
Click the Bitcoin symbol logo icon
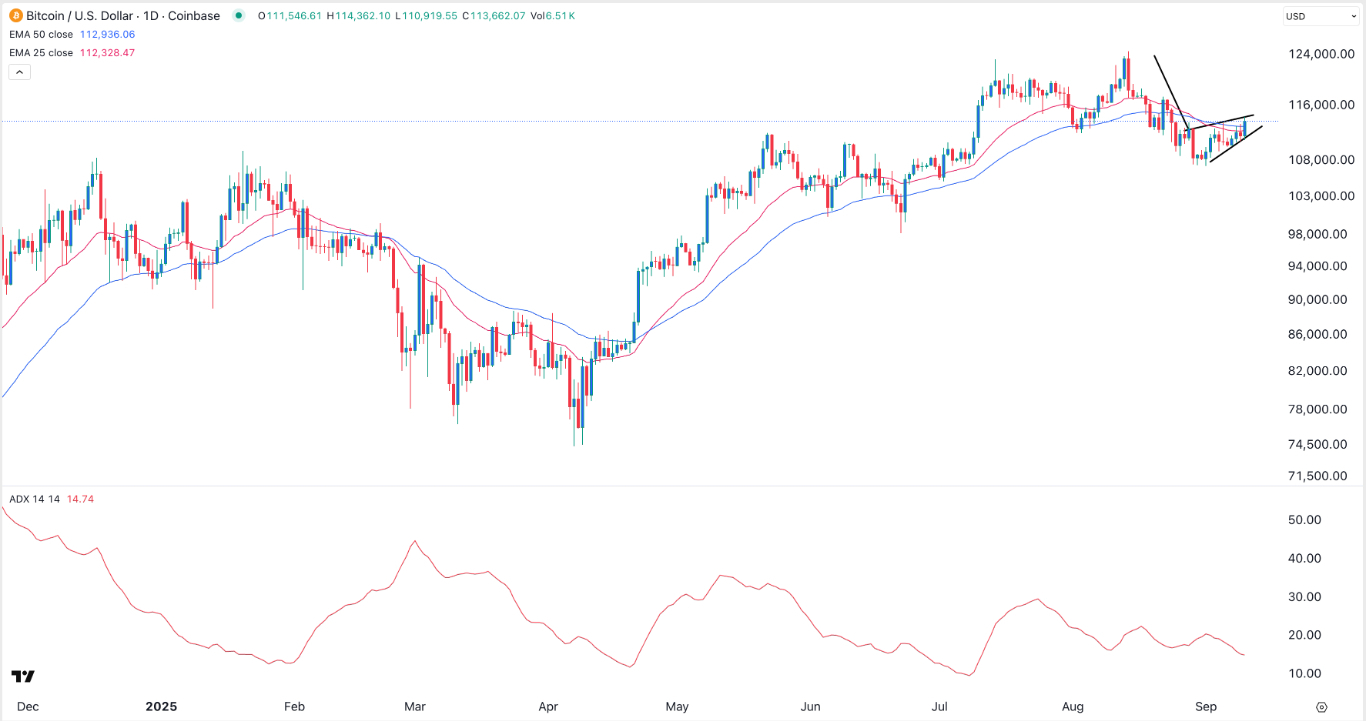click(14, 16)
